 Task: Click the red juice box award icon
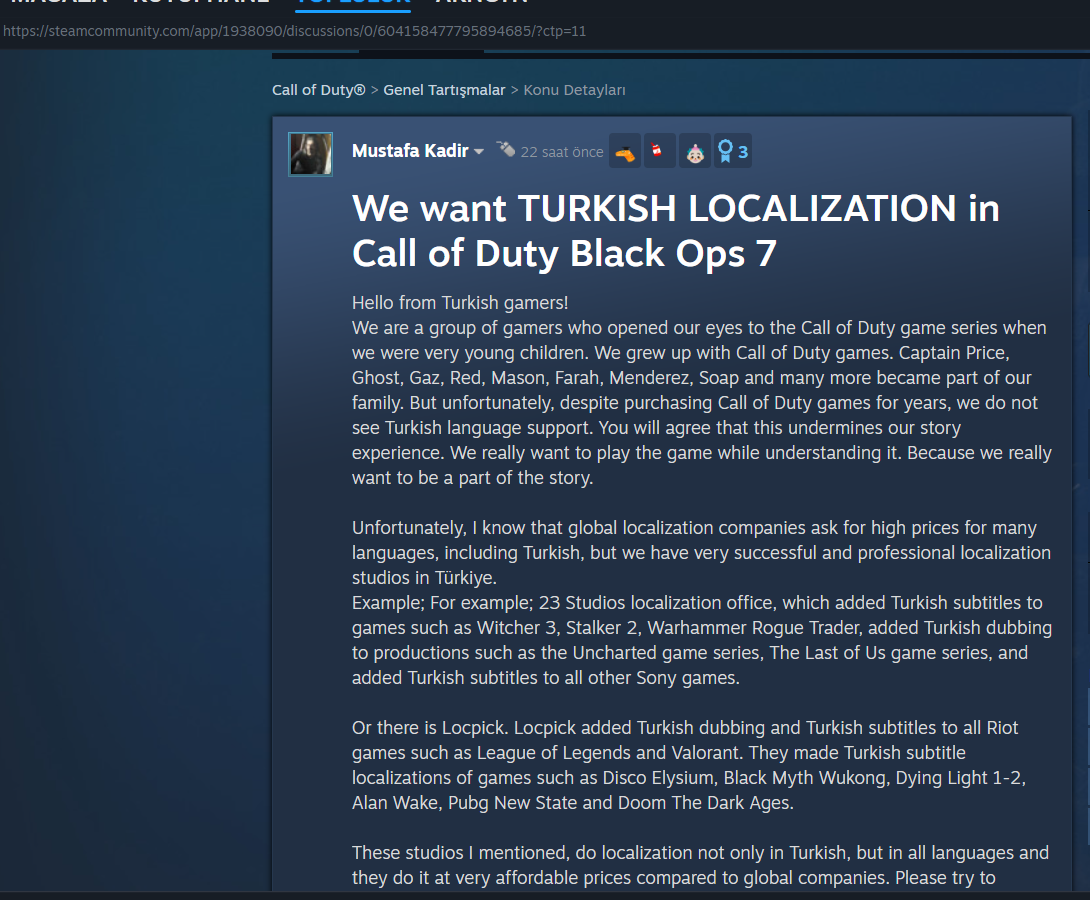(x=659, y=151)
